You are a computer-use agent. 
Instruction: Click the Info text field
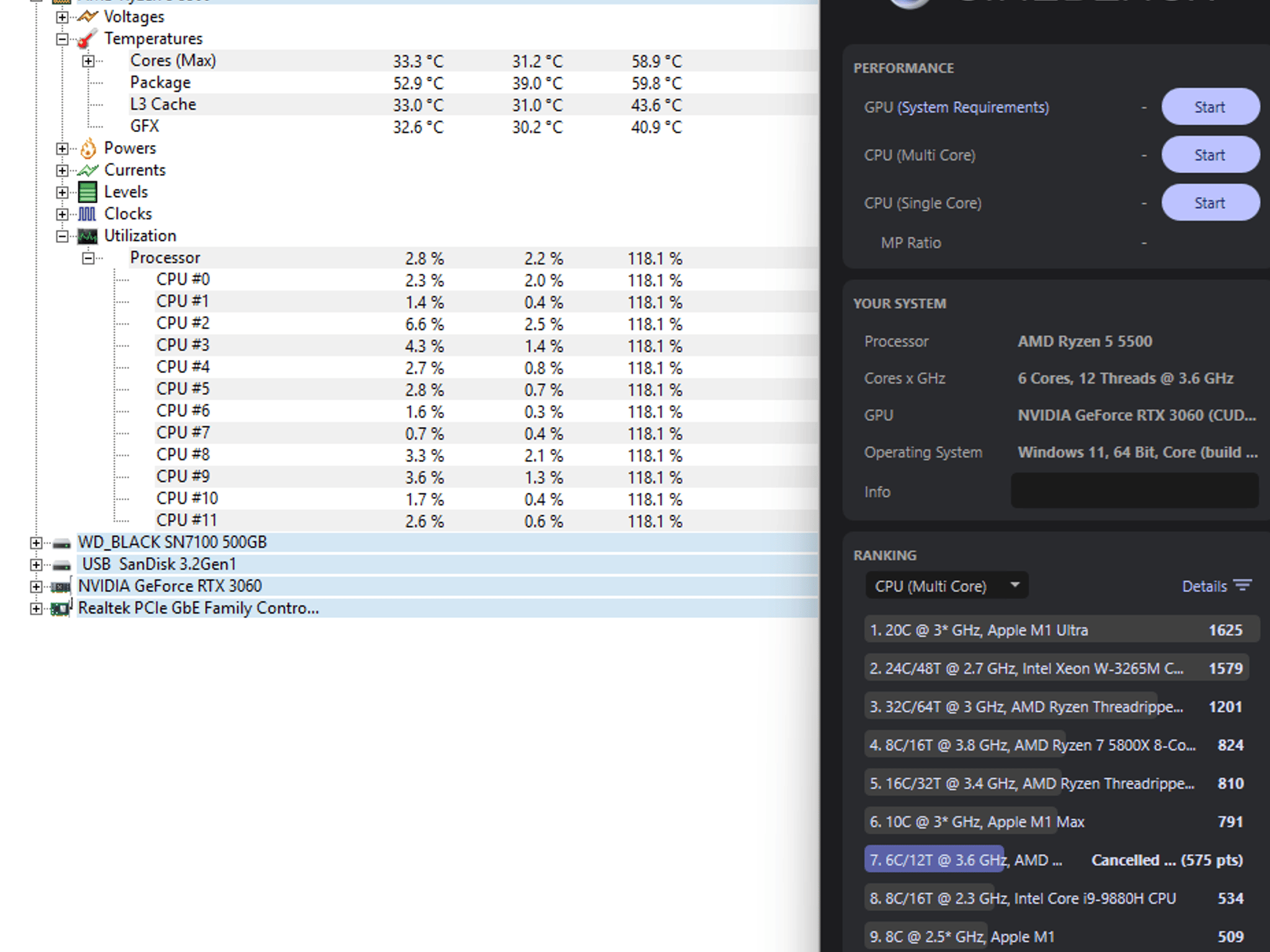(x=1135, y=491)
